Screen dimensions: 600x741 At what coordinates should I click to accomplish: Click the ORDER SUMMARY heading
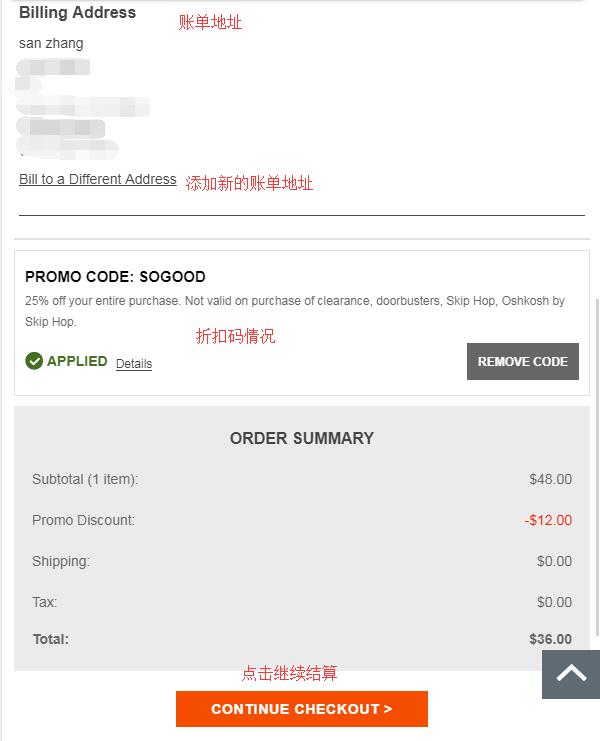click(x=302, y=438)
